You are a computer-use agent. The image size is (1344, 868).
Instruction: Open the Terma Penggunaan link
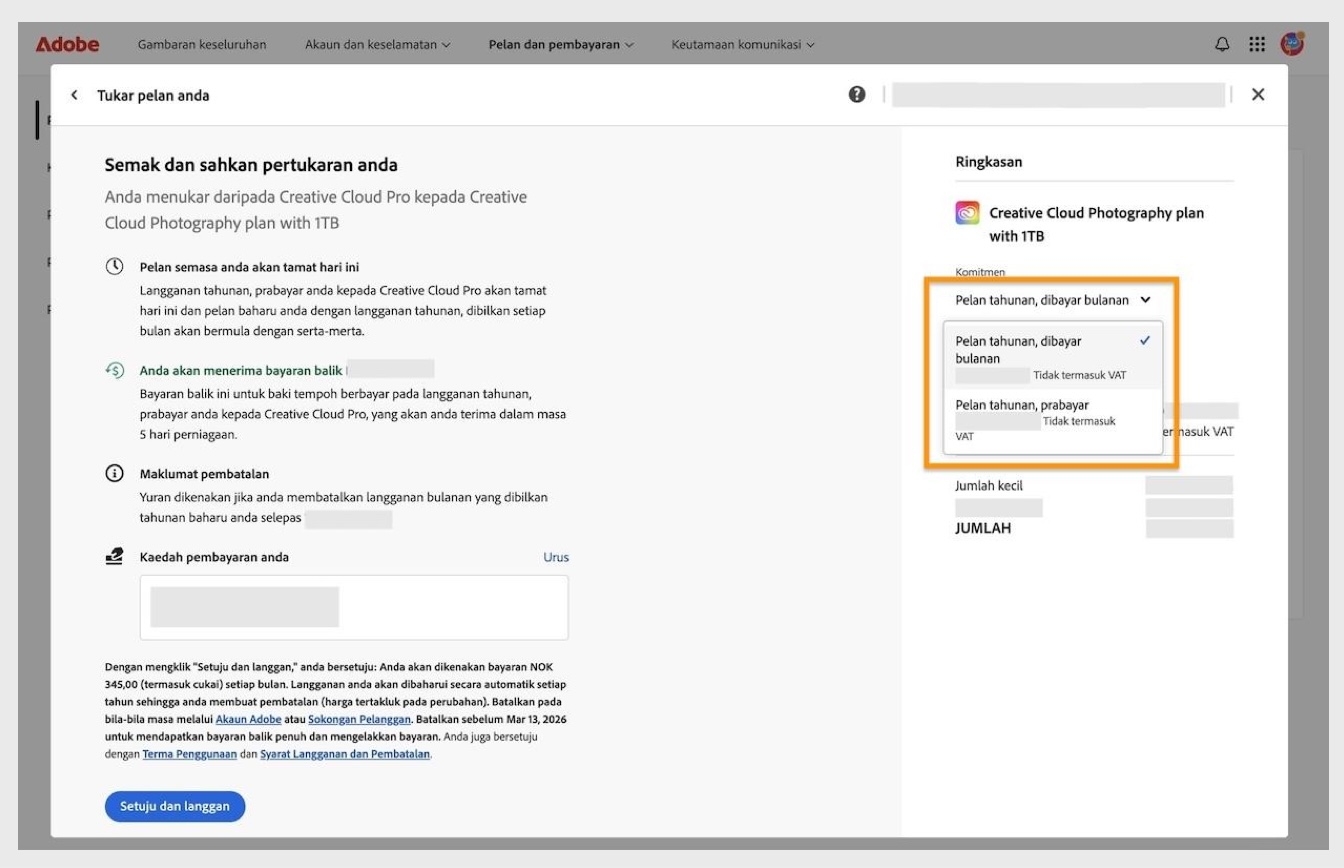coord(190,754)
